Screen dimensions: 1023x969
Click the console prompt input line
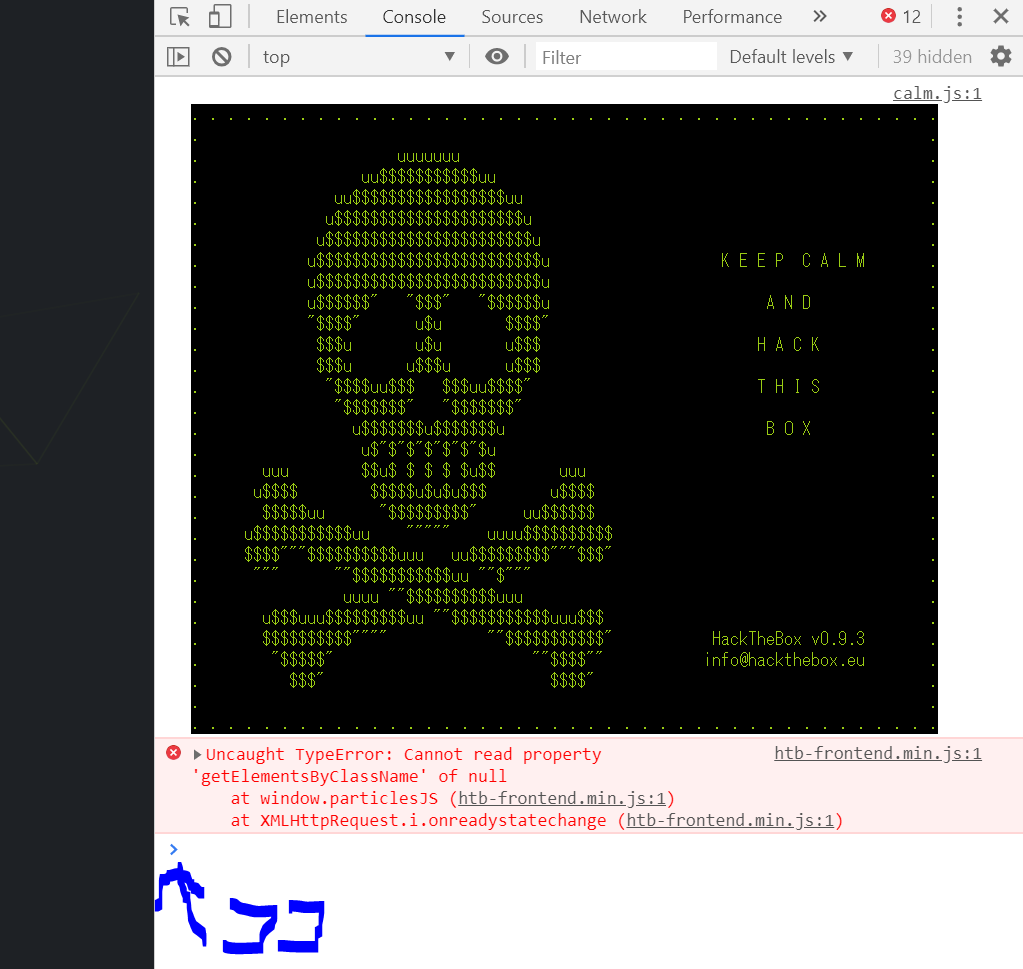point(587,850)
